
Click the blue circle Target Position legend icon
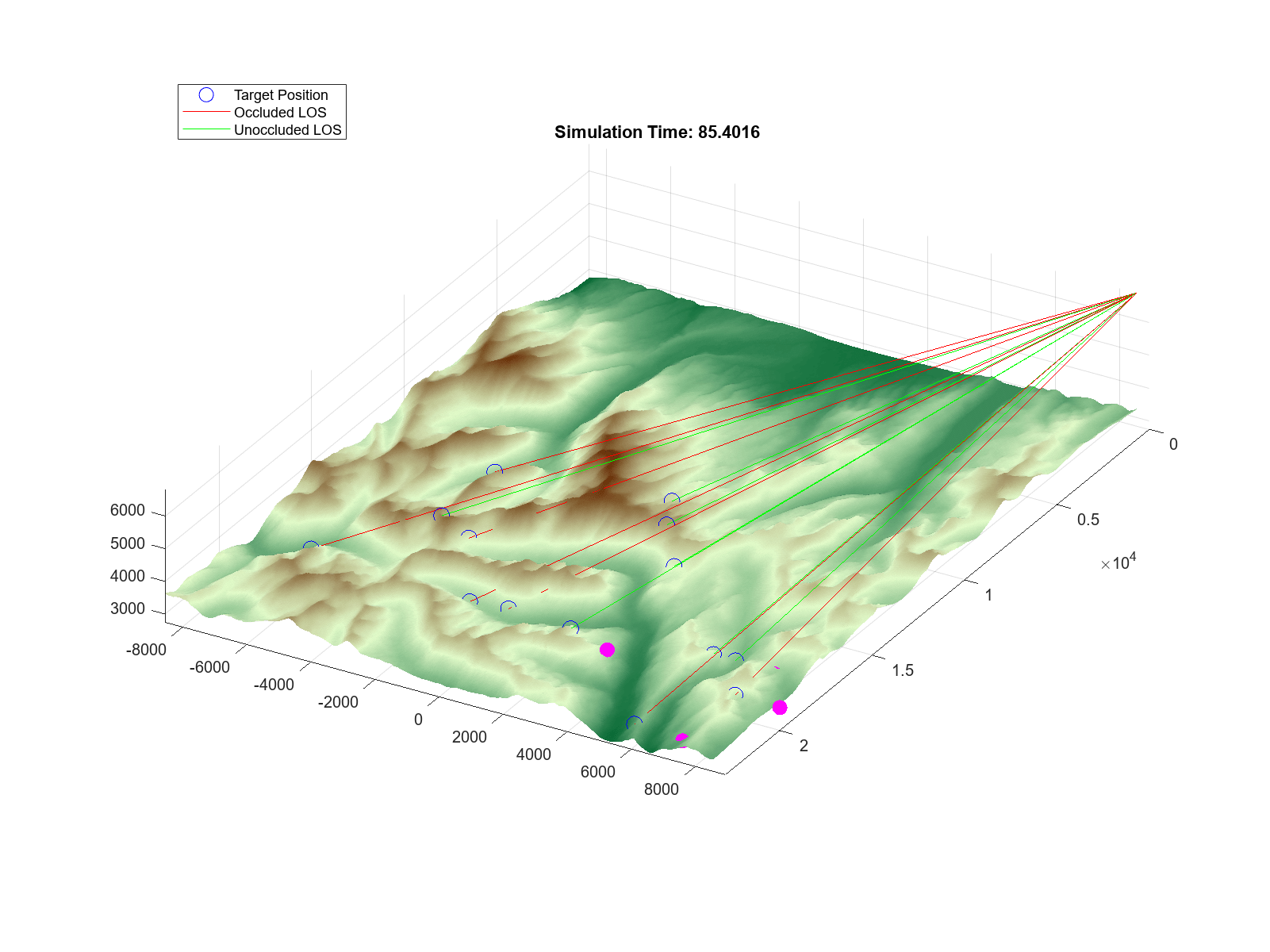pos(206,95)
